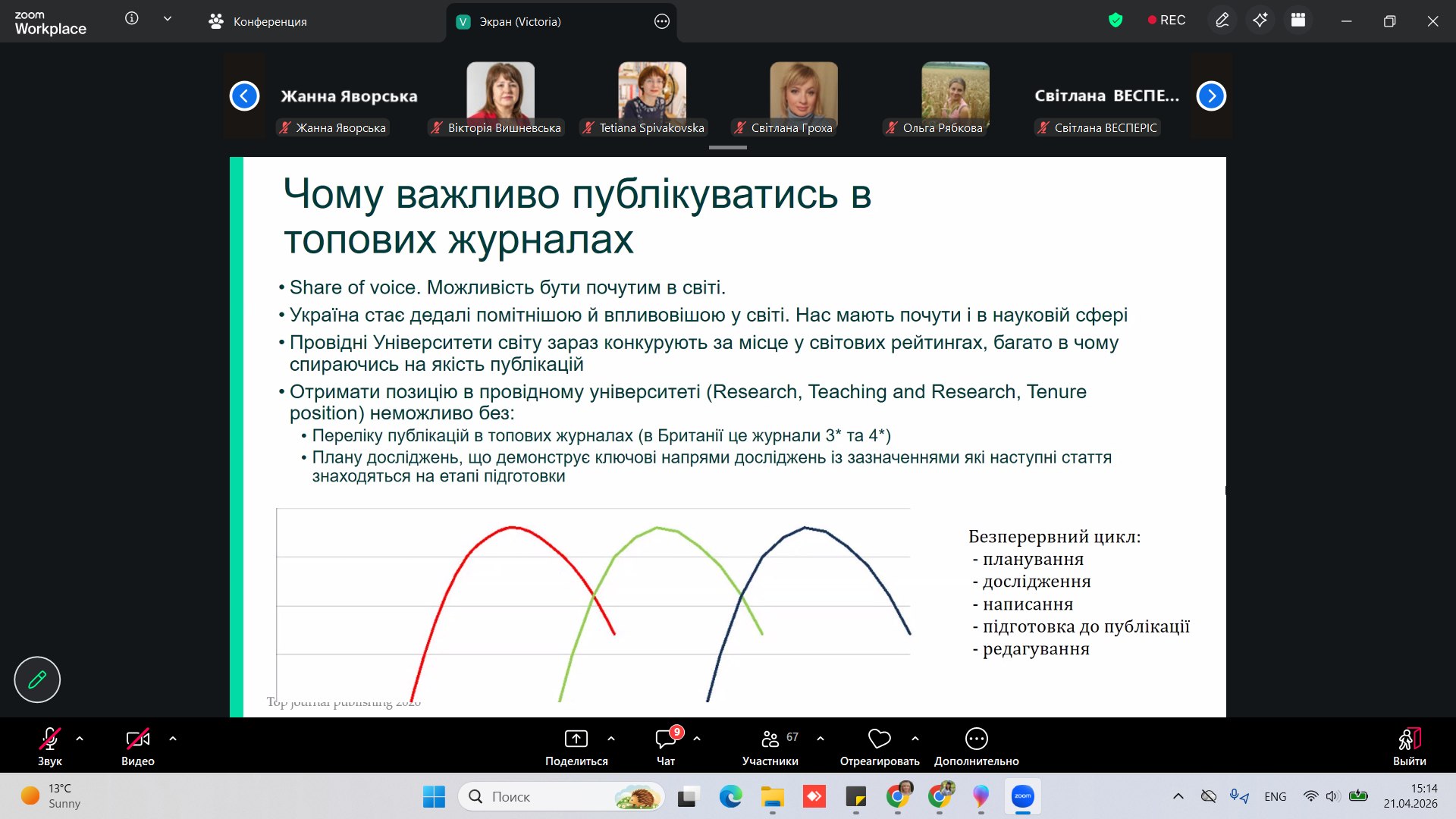Image resolution: width=1456 pixels, height=819 pixels.
Task: Expand the arrow beside Участники
Action: click(821, 739)
